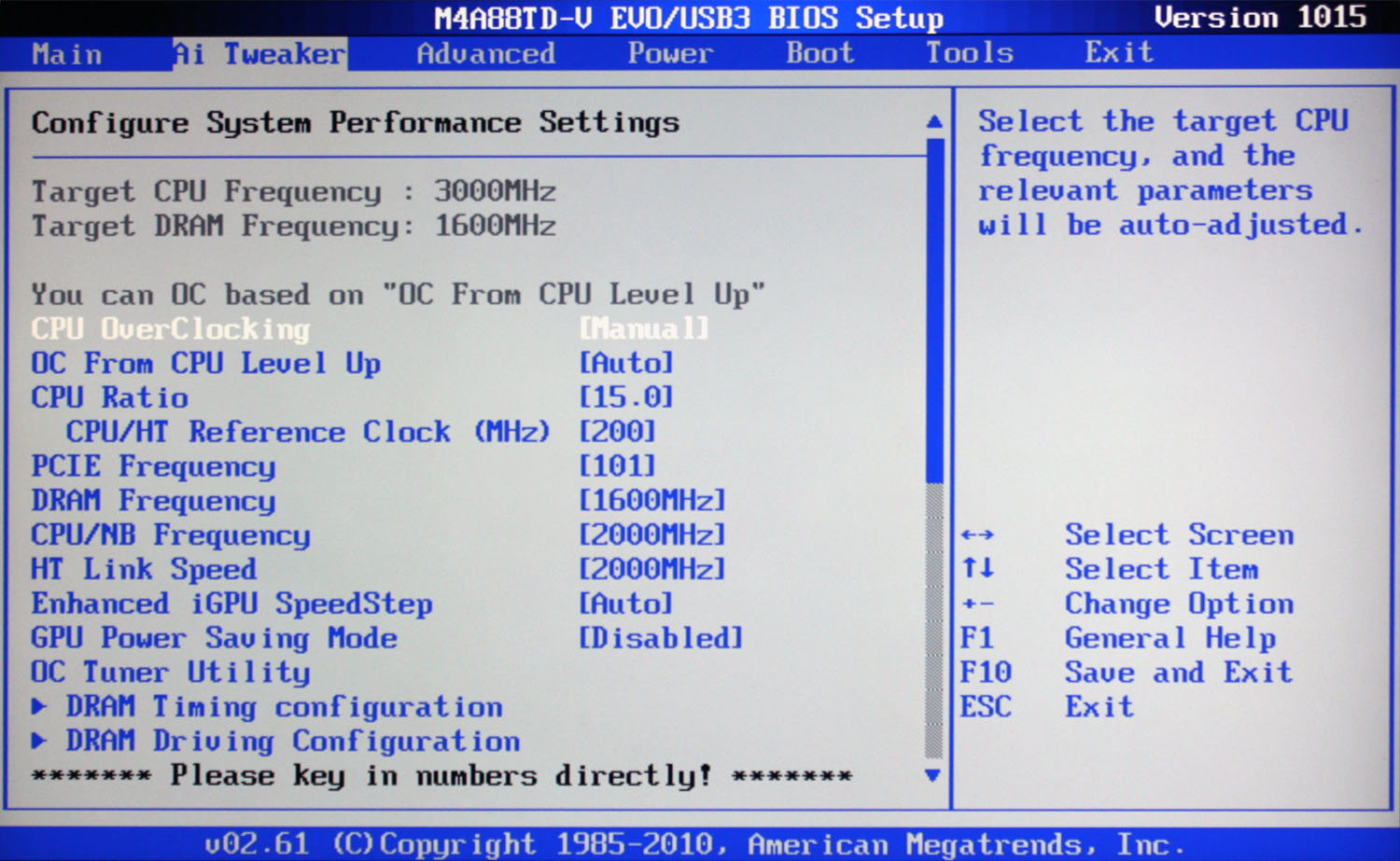Click the American Megatrends copyright line
This screenshot has width=1400, height=861.
(x=694, y=844)
